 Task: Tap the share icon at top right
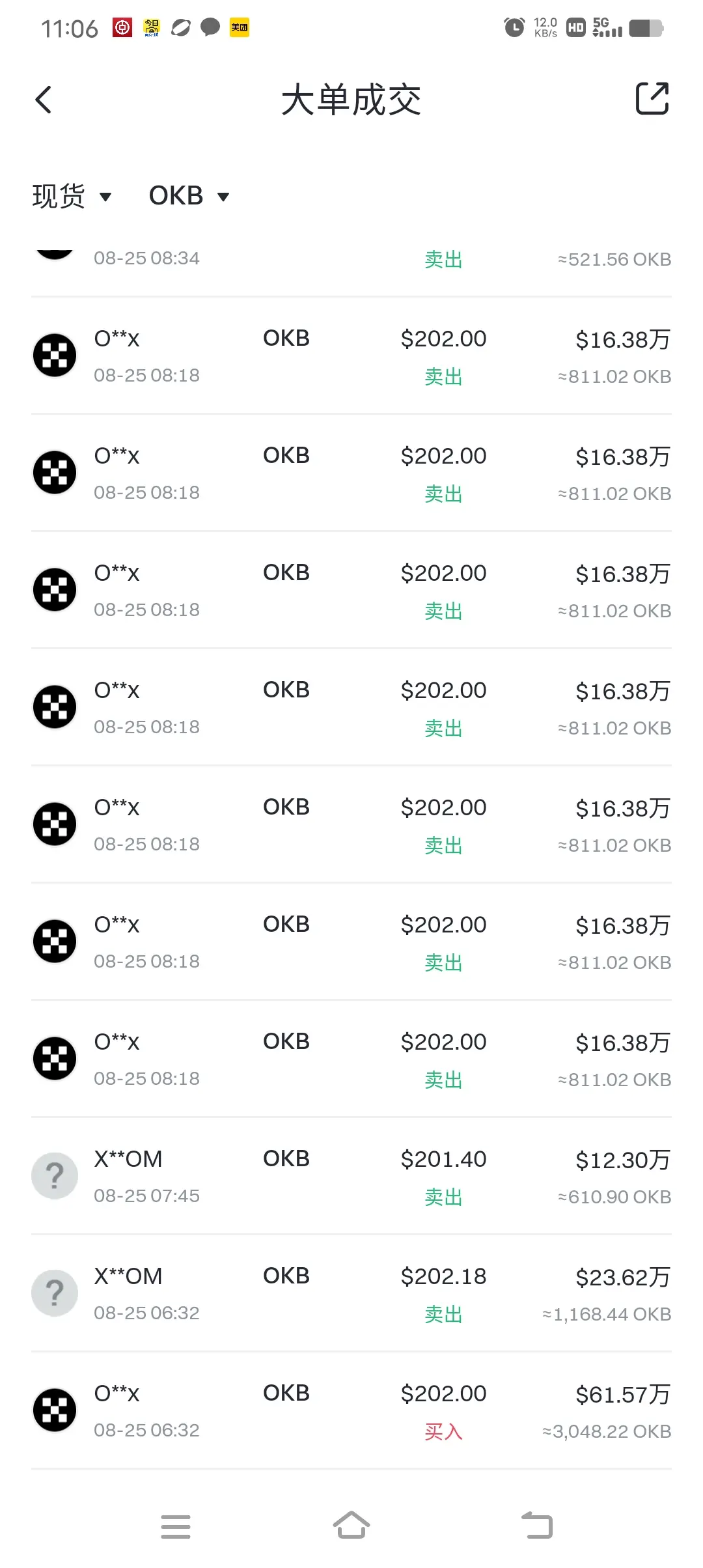652,98
